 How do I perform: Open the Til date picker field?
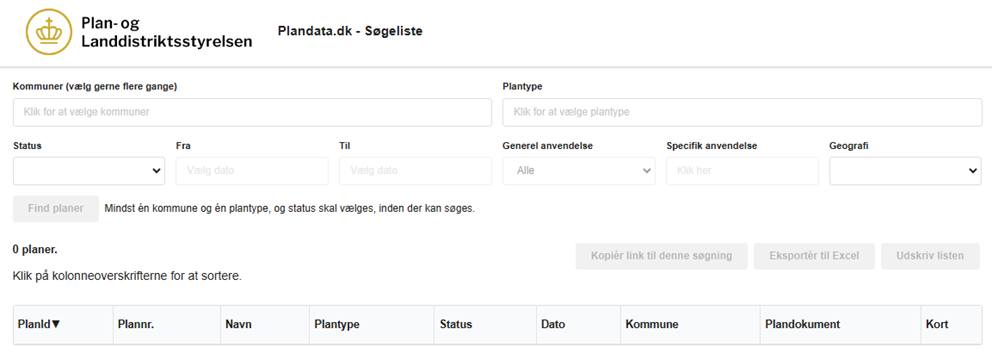[416, 171]
